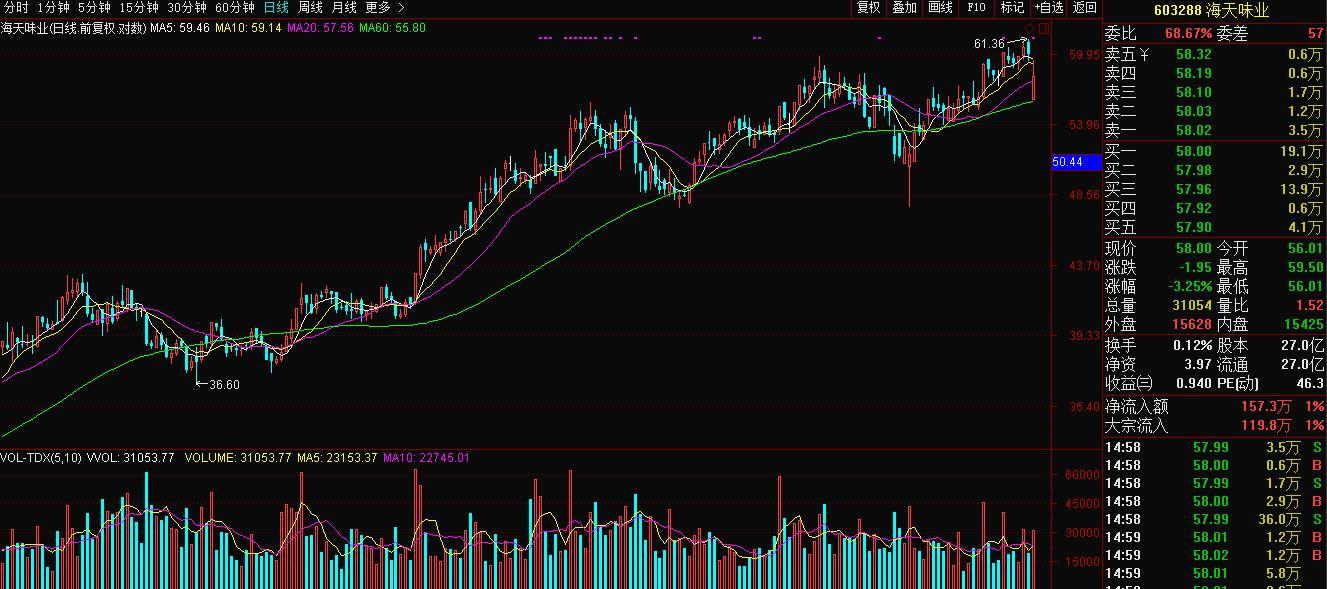Select the 15分钟 chart period

[139, 7]
